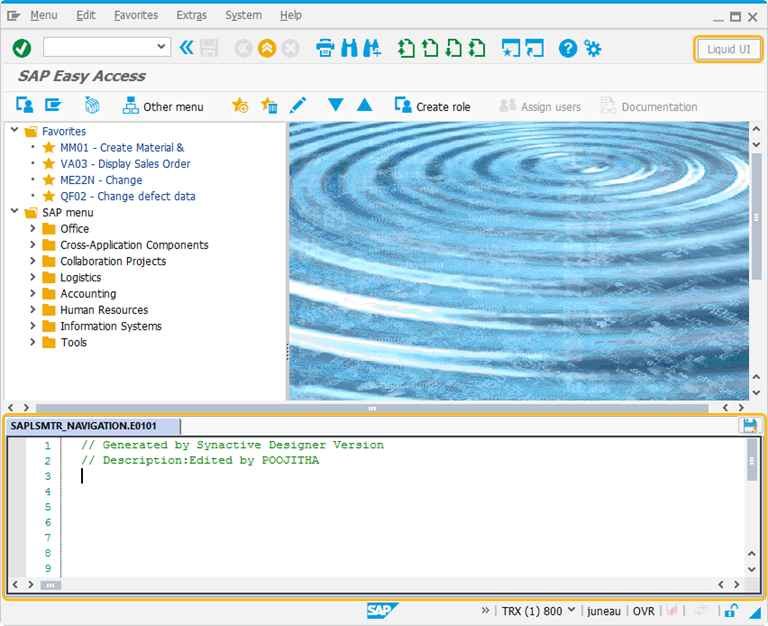768x626 pixels.
Task: Open the Menu menu
Action: point(44,15)
